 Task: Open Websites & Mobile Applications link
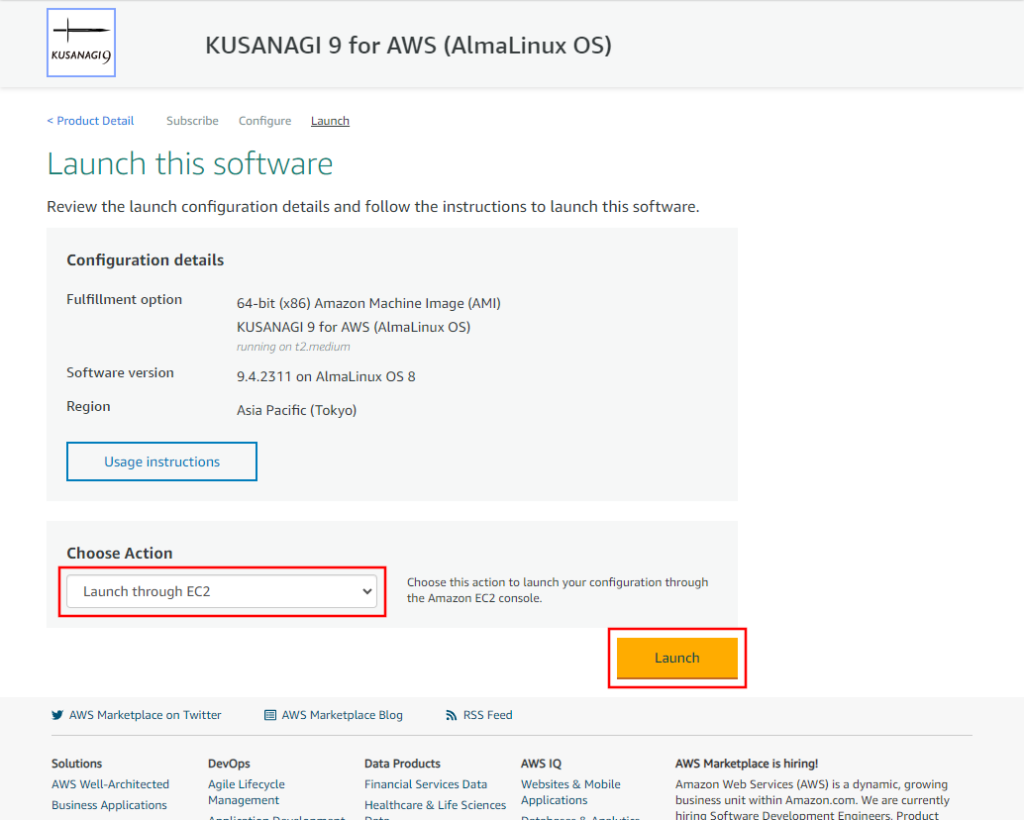[571, 792]
